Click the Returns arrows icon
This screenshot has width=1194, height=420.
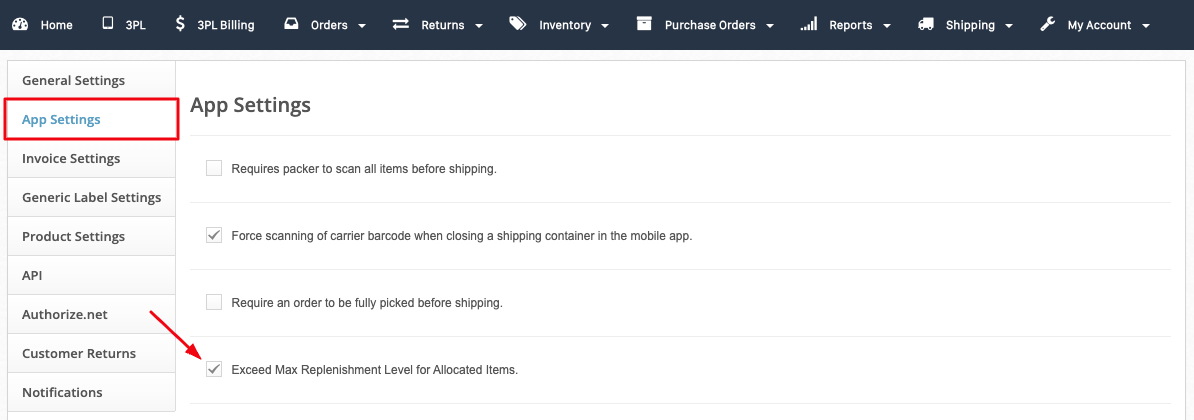click(x=401, y=24)
